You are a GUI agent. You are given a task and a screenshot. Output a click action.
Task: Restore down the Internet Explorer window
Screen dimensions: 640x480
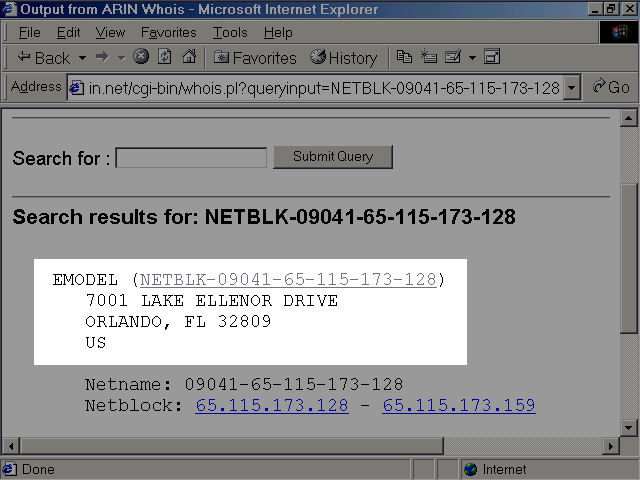pyautogui.click(x=611, y=9)
